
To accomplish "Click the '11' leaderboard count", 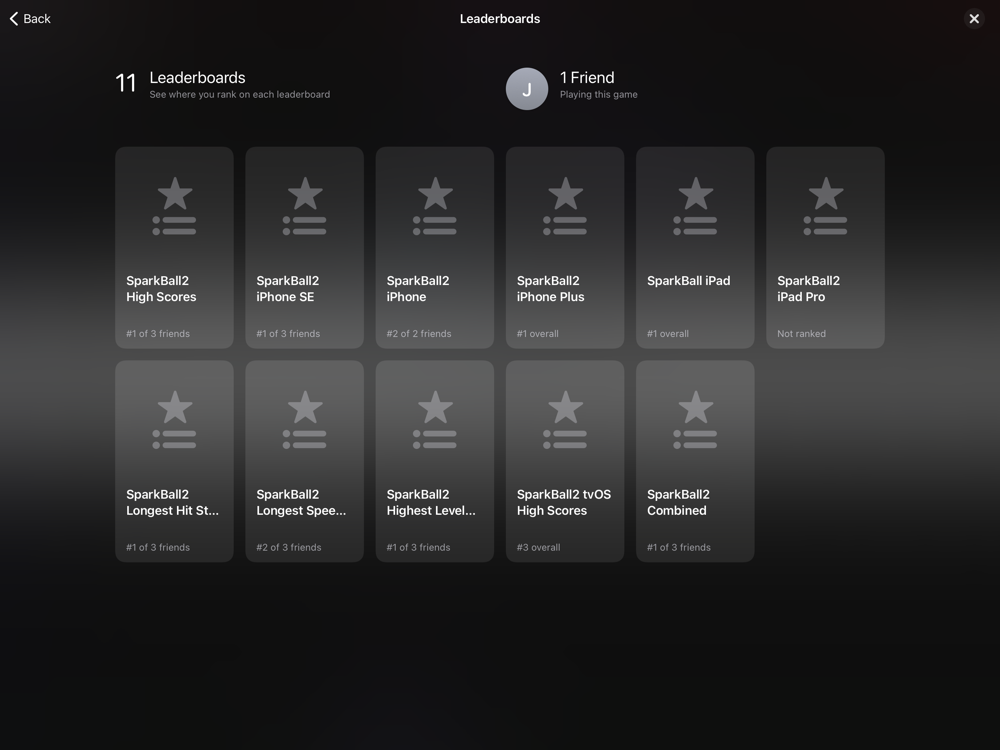I will (126, 83).
